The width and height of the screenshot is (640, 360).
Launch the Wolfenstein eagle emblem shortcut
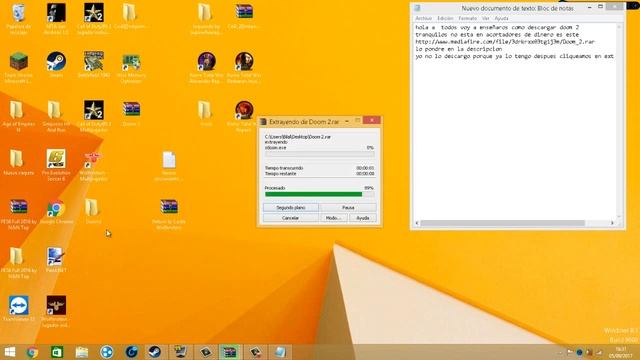point(56,306)
